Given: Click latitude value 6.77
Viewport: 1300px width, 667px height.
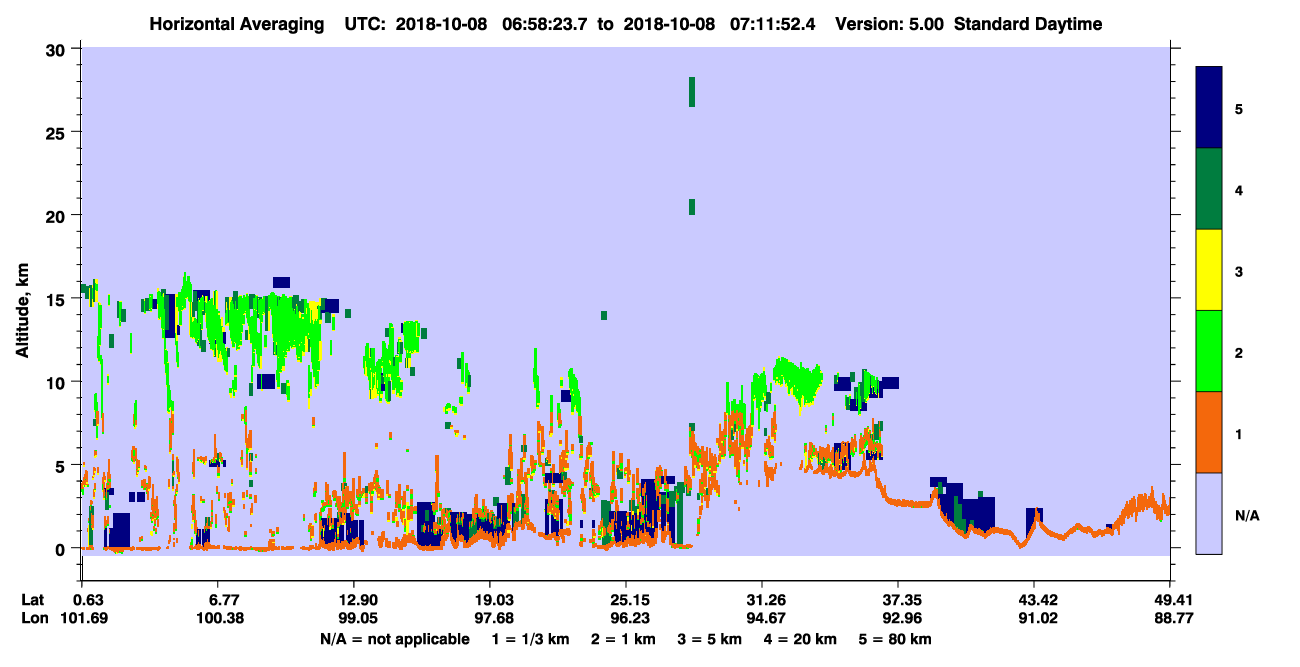Looking at the screenshot, I should [217, 599].
